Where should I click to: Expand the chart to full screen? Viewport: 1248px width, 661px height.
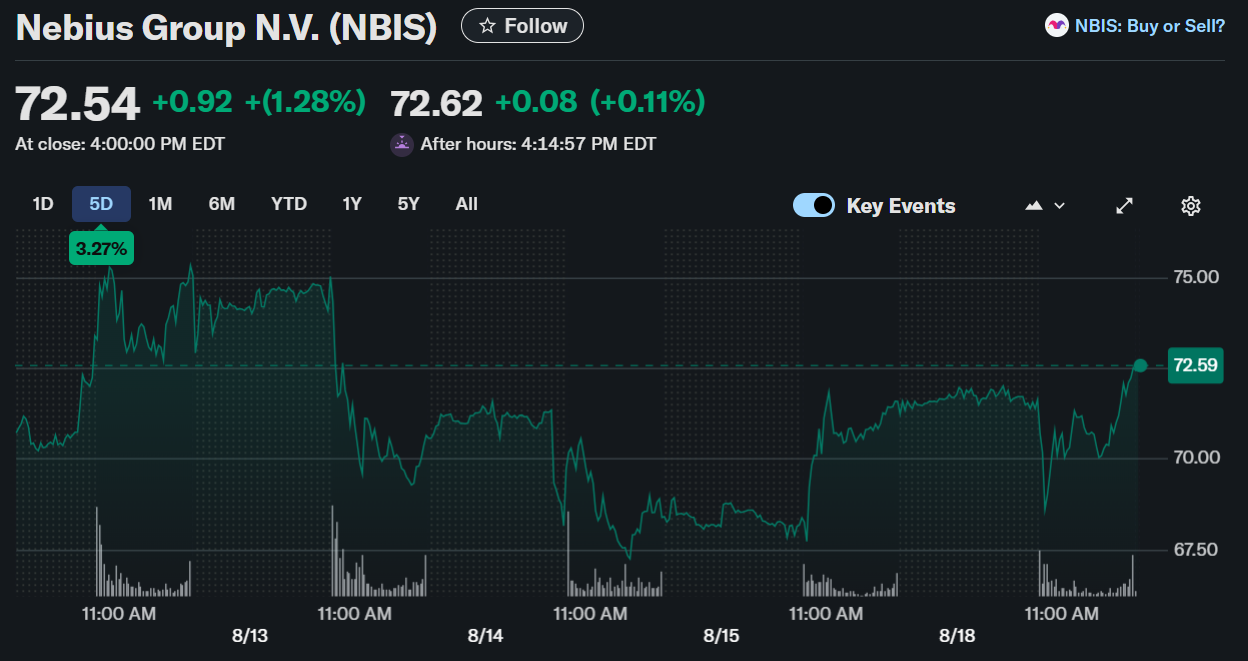1124,205
